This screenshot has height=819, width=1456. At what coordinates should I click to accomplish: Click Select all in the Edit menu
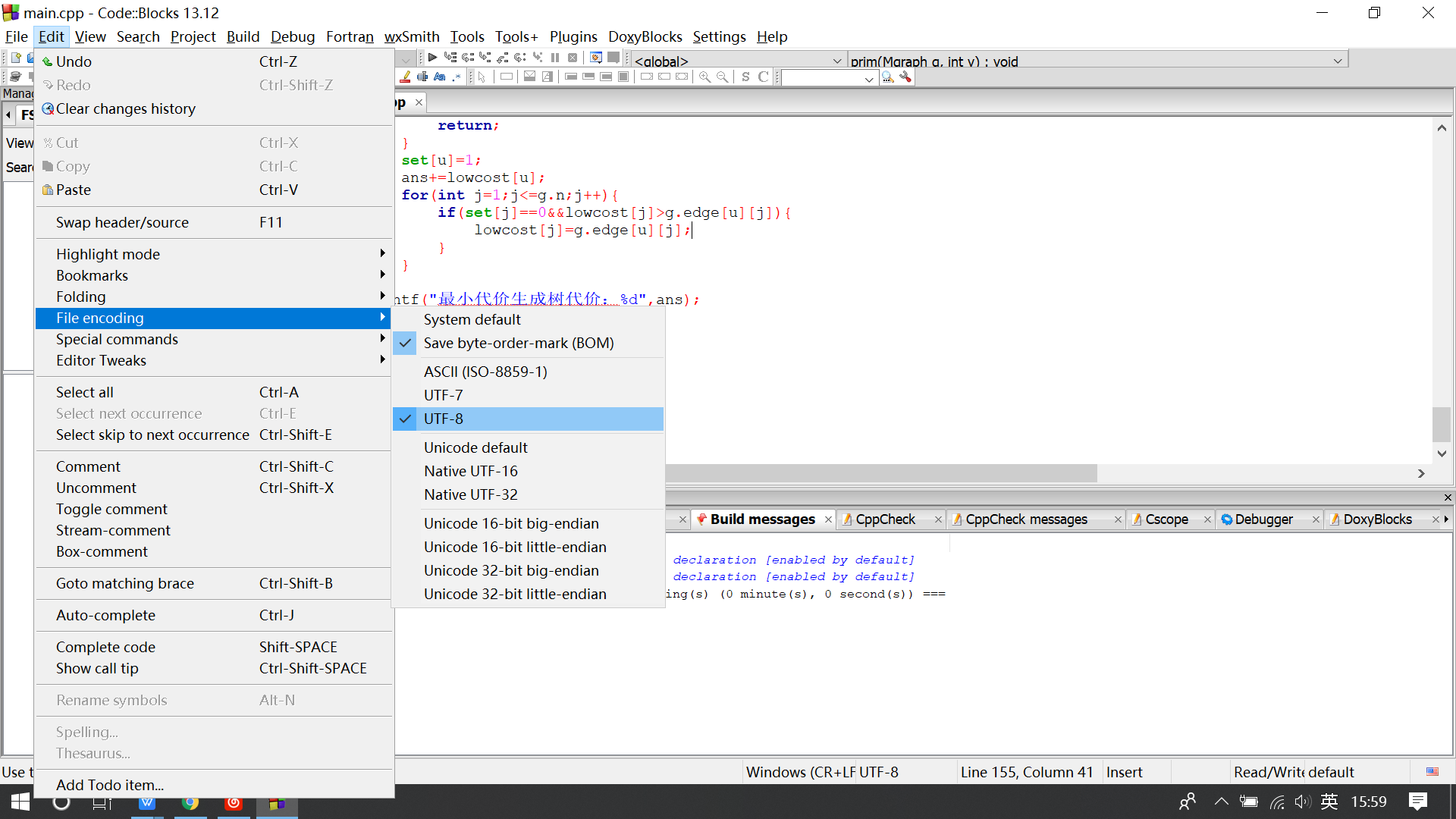213,392
